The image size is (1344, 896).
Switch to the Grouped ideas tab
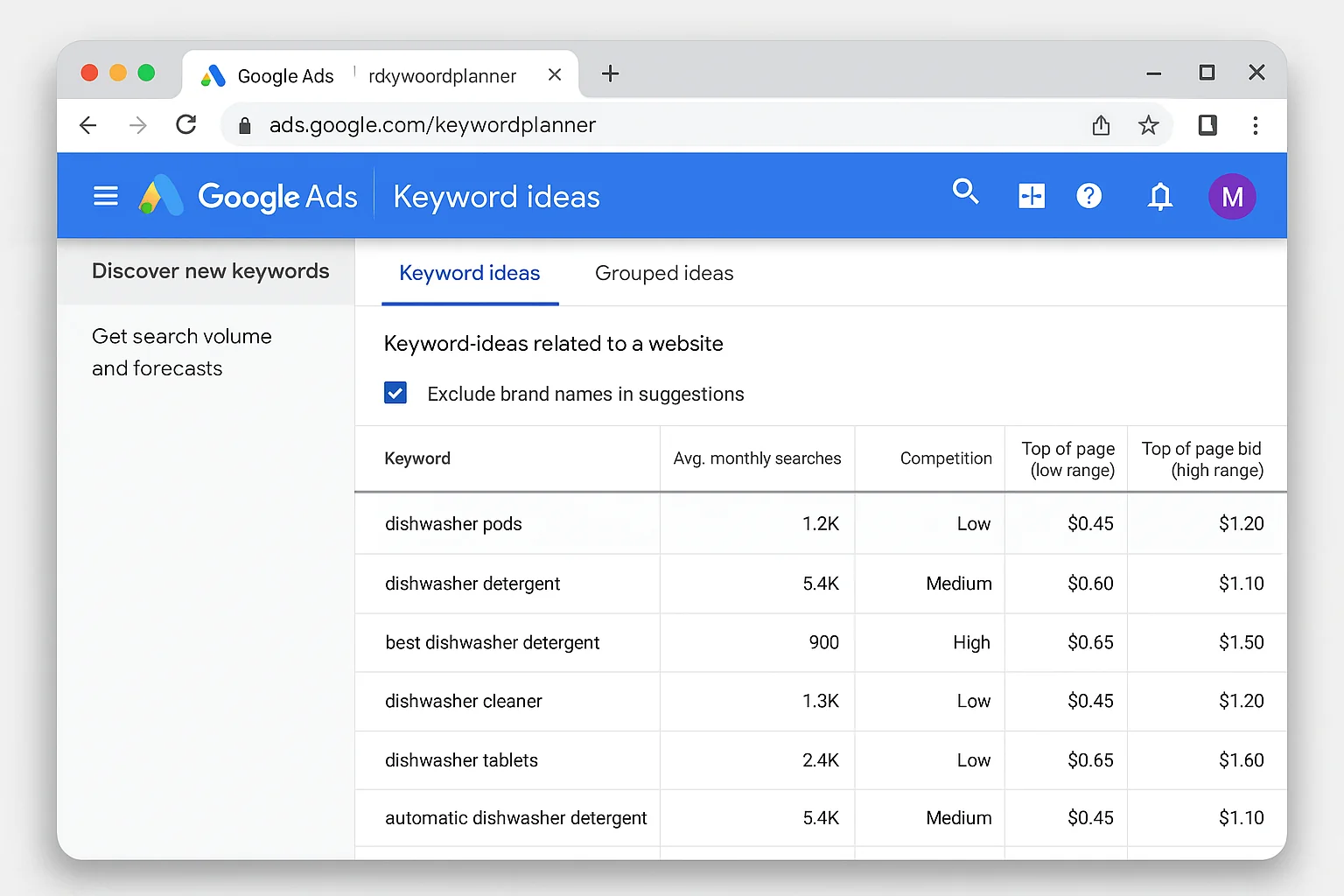coord(663,273)
